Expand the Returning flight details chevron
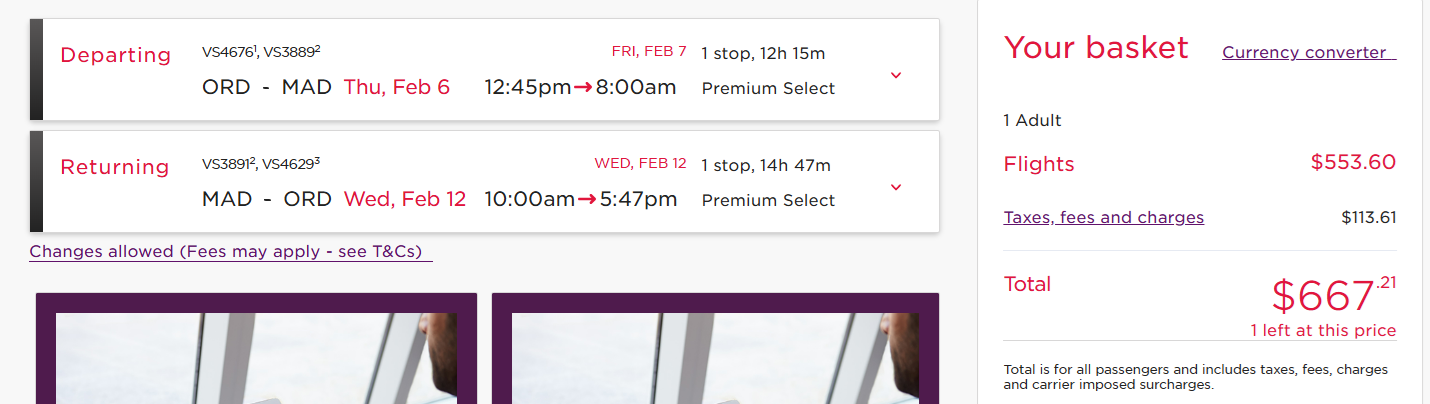 pyautogui.click(x=896, y=187)
